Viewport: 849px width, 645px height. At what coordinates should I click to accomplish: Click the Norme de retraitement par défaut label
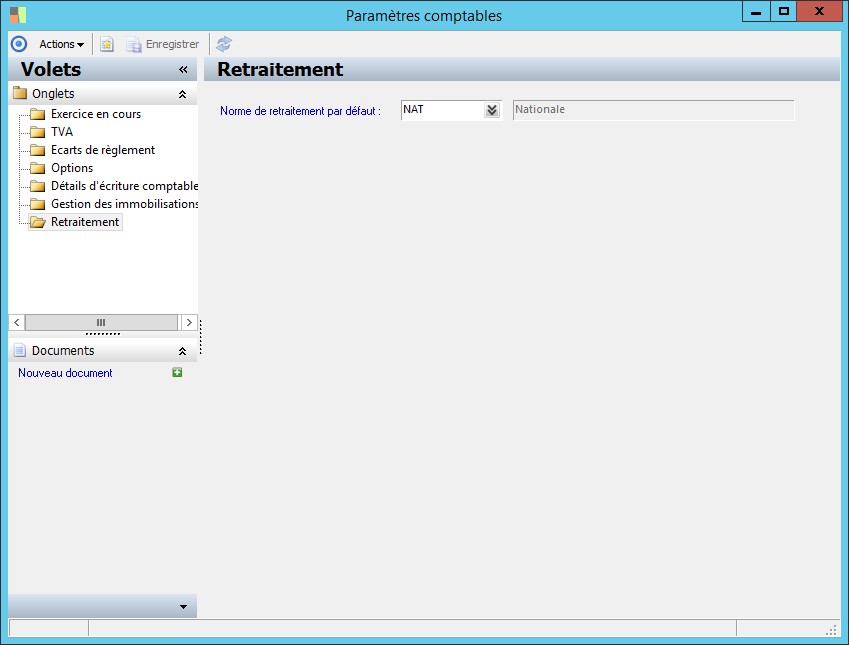[x=301, y=111]
